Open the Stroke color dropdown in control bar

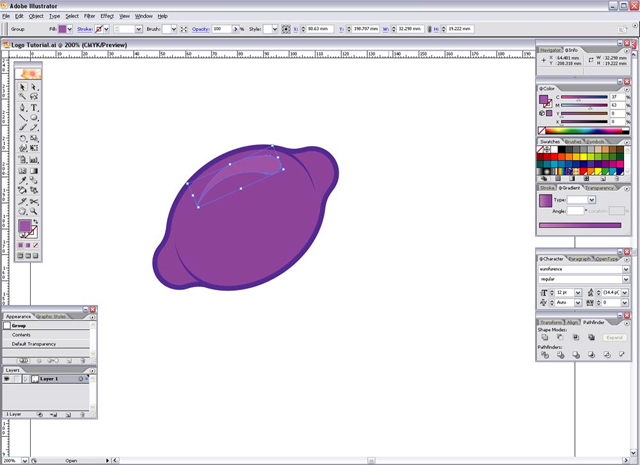tap(106, 29)
